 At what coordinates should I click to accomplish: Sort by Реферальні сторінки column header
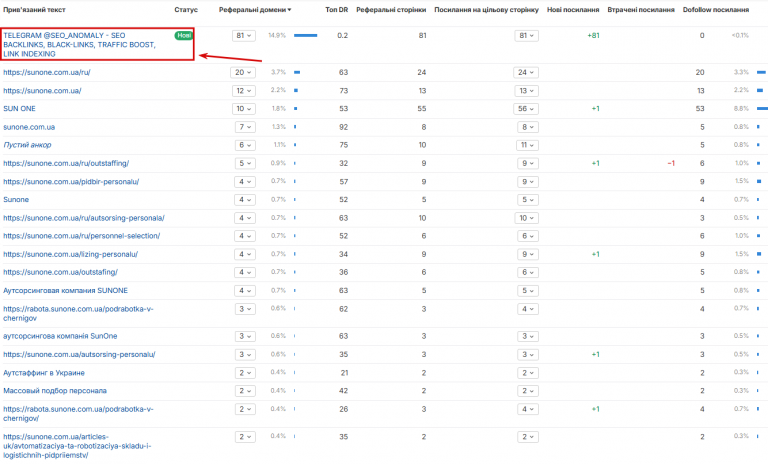pos(391,10)
